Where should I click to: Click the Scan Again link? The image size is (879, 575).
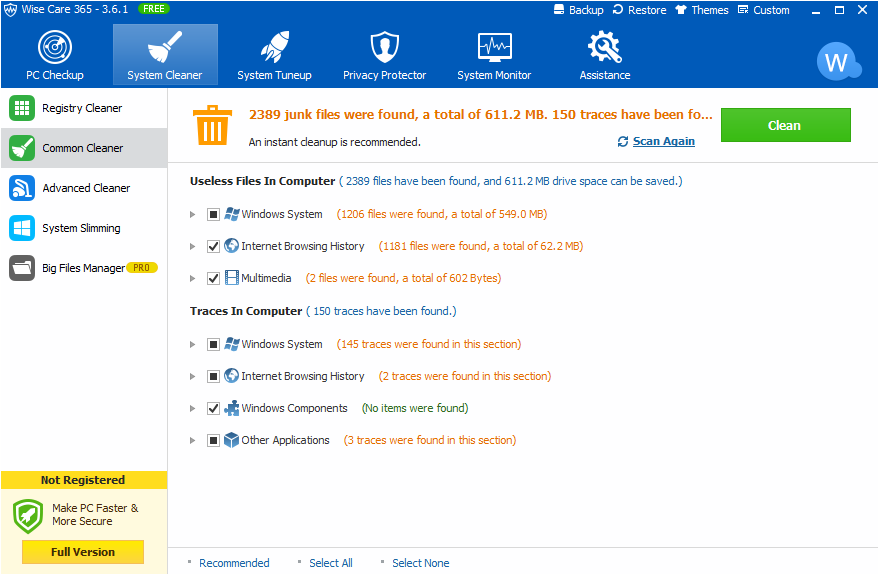(664, 141)
